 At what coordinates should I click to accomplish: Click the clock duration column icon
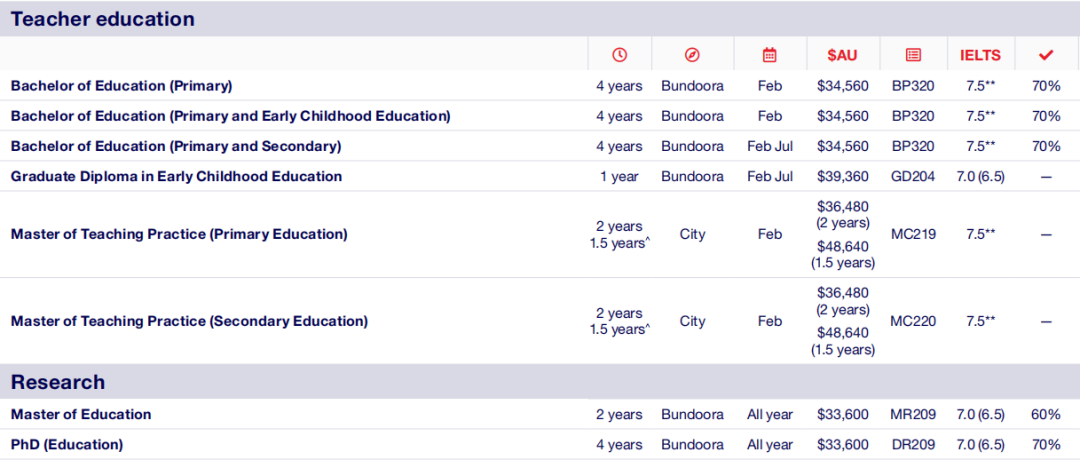pyautogui.click(x=619, y=55)
